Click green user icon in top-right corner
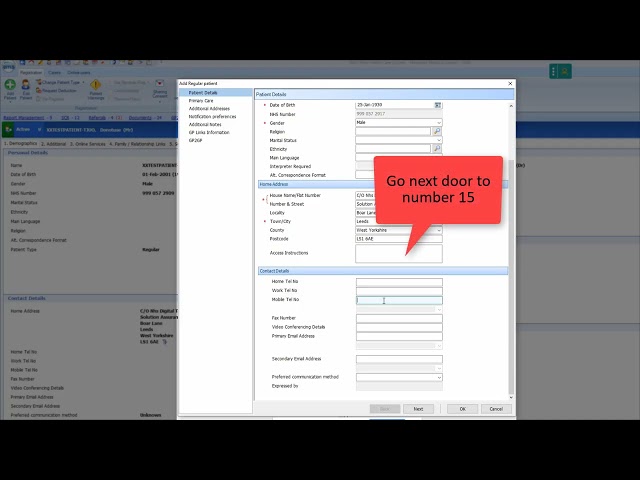 point(565,71)
